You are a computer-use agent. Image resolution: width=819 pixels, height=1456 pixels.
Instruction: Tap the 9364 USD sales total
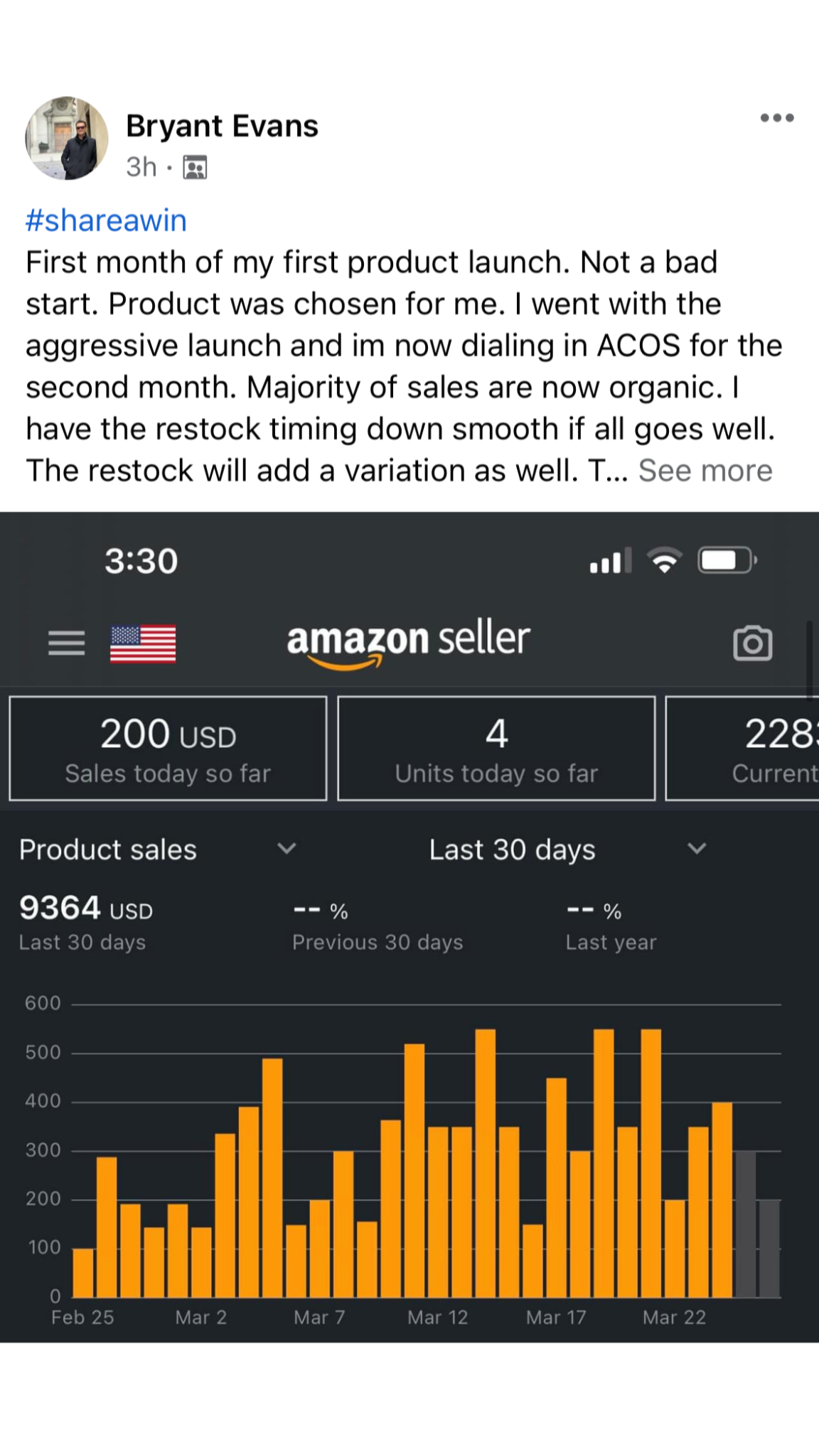point(86,909)
